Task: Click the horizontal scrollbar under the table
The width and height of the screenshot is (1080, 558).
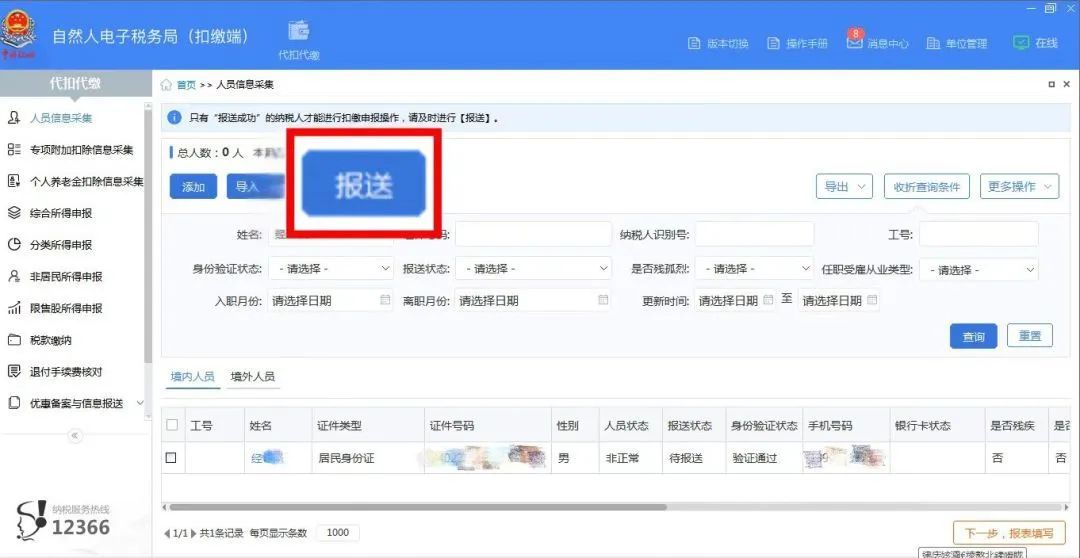Action: point(417,507)
